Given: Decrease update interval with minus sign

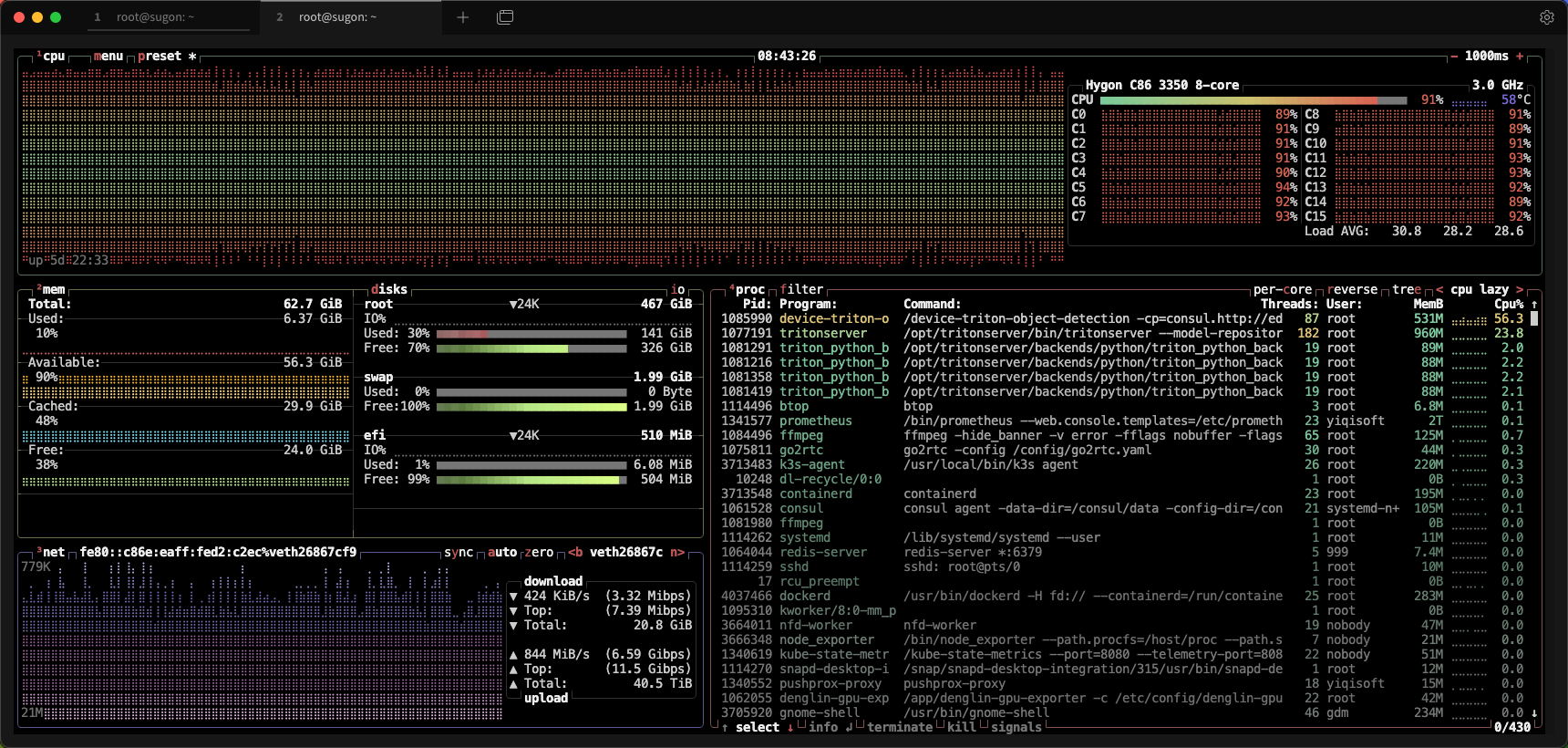Looking at the screenshot, I should point(1454,57).
